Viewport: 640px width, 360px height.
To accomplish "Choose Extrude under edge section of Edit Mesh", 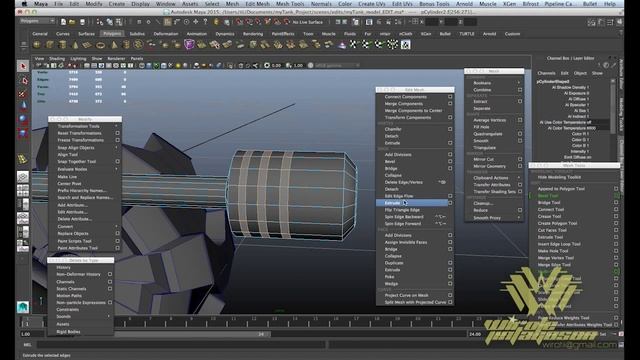I will 392,203.
